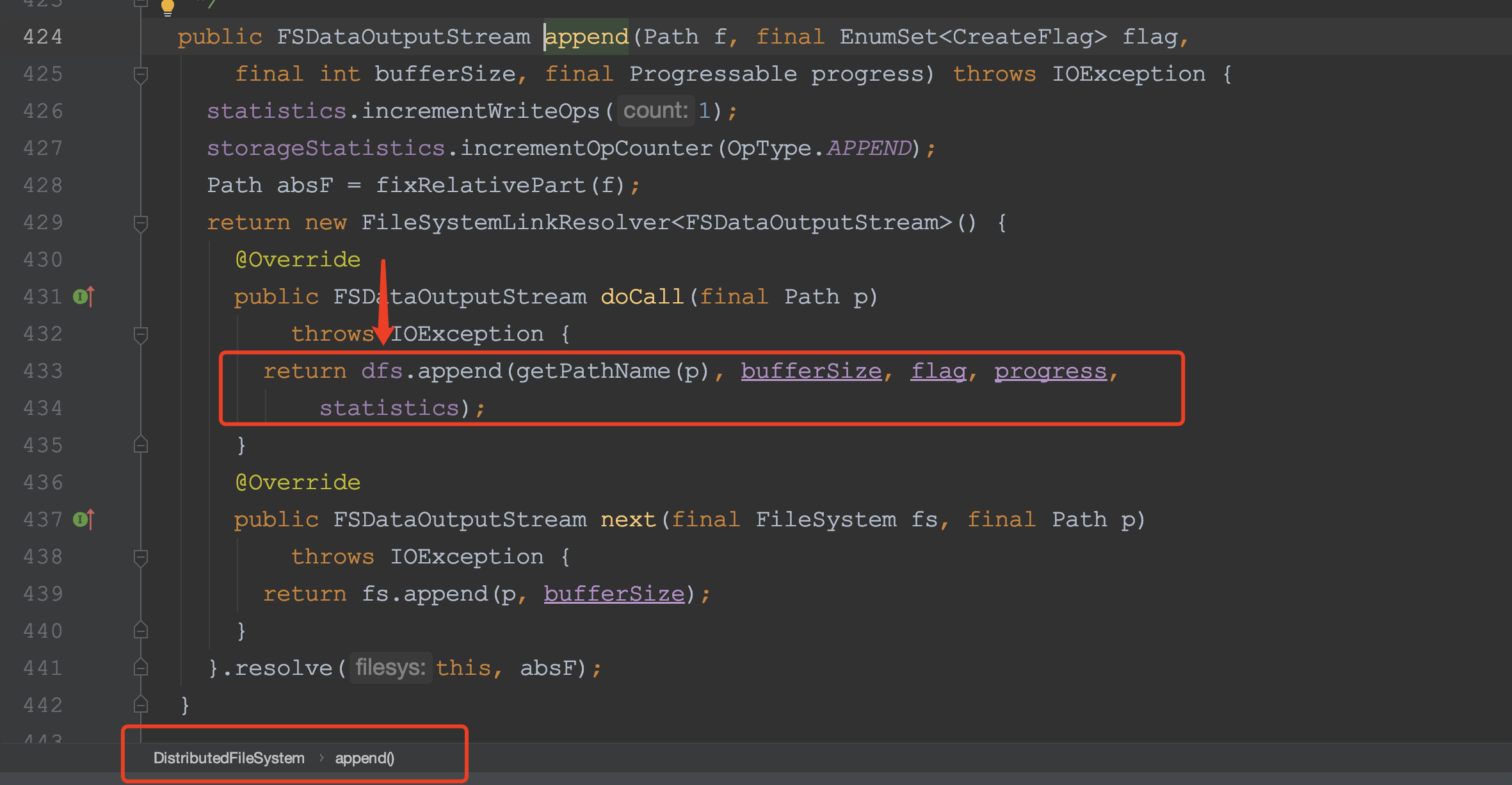Click the intention action lightbulb icon
This screenshot has height=785, width=1512.
[x=168, y=8]
